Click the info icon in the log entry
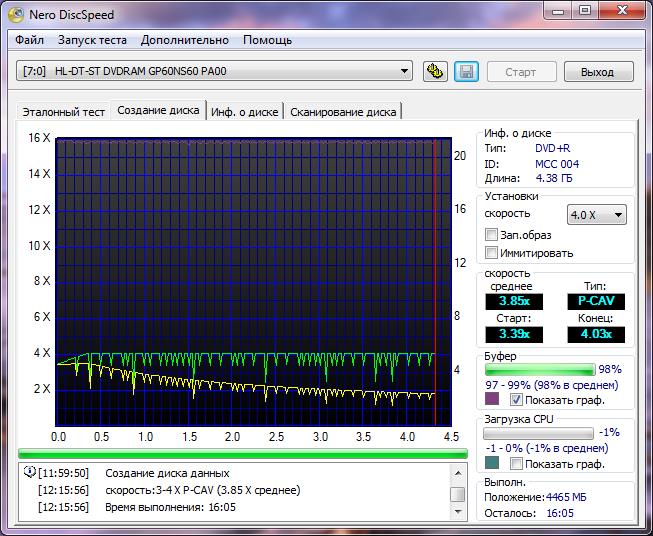The width and height of the screenshot is (653, 536). point(30,472)
